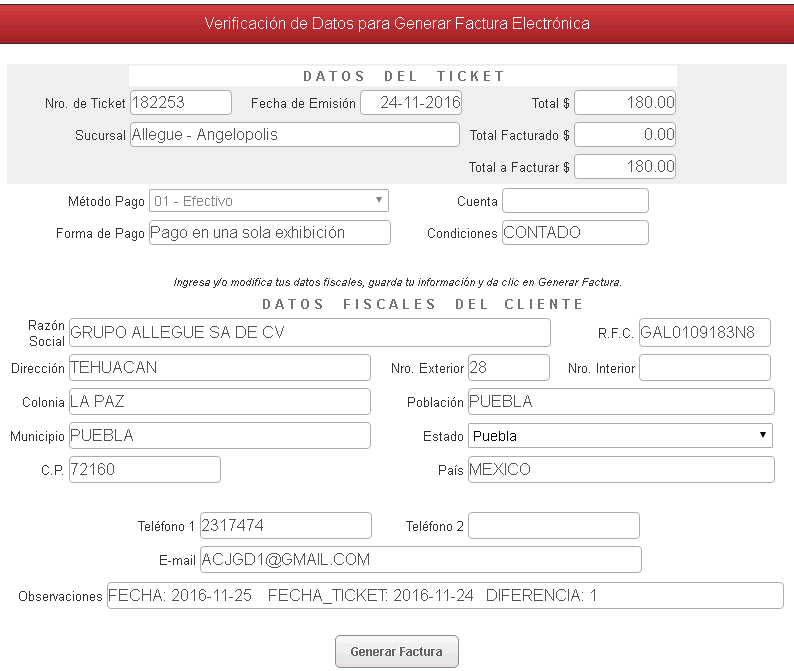Click the C.P. postal code field
This screenshot has height=671, width=794.
pos(144,470)
